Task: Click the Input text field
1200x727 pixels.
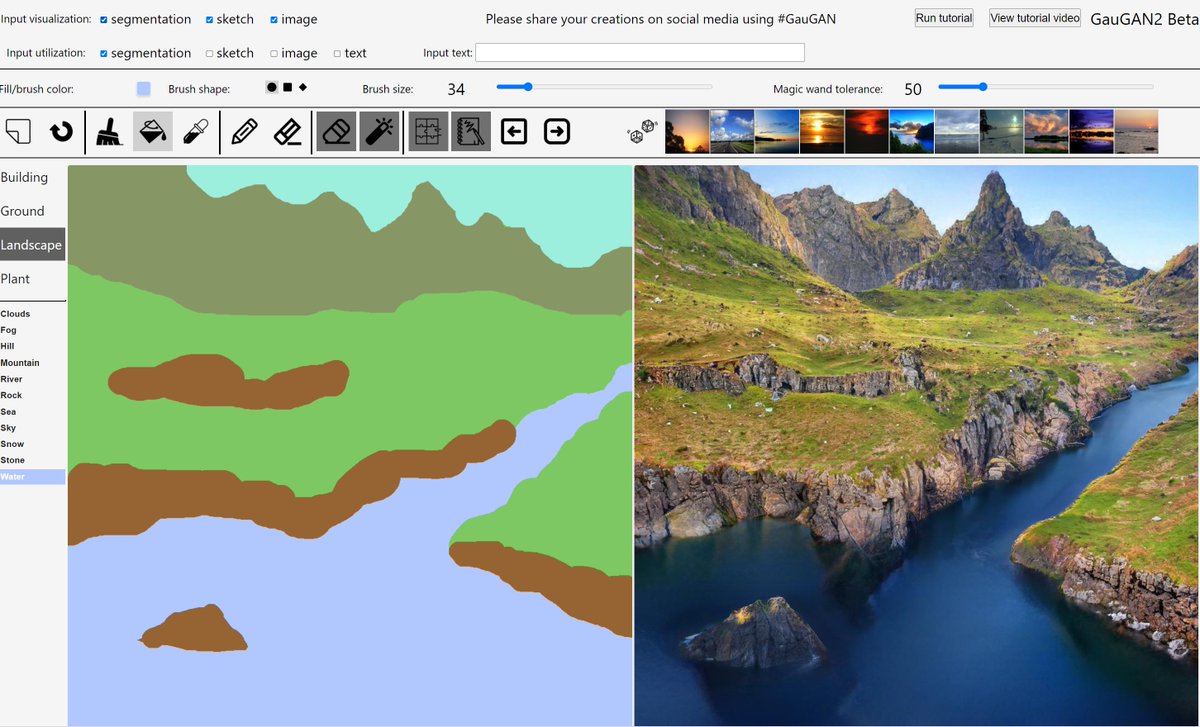Action: [640, 53]
